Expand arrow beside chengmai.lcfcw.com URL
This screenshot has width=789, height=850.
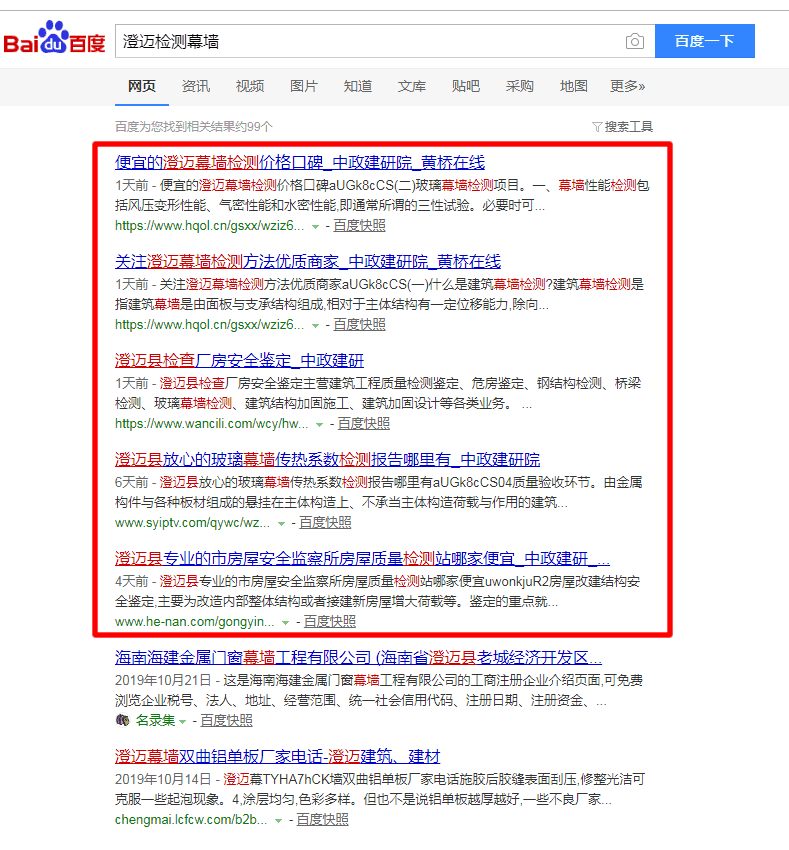tap(278, 821)
